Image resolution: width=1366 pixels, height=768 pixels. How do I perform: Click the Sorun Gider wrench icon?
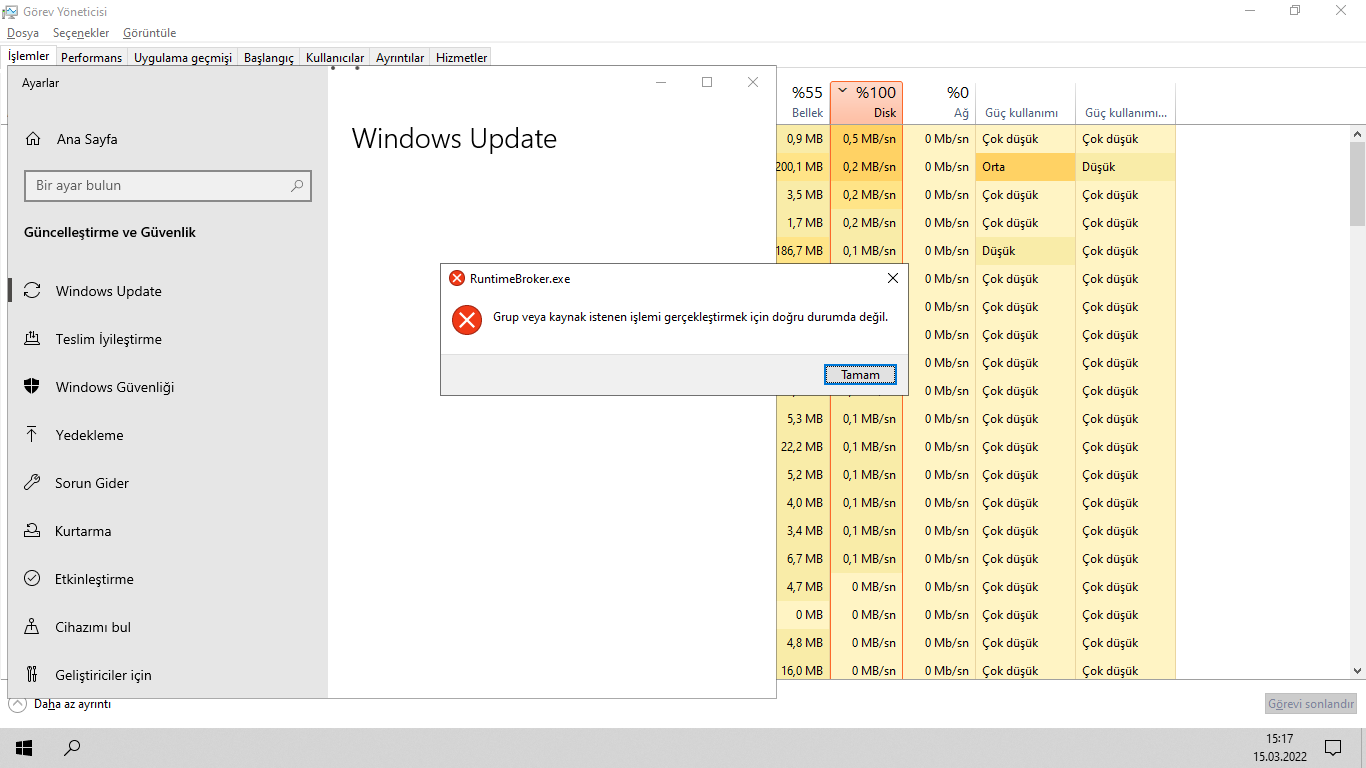32,483
